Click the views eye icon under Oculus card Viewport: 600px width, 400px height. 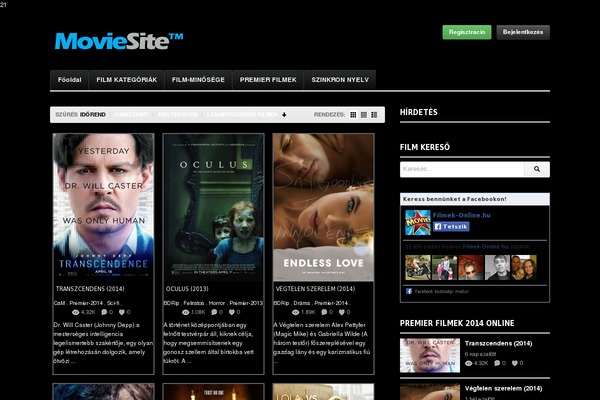pyautogui.click(x=186, y=312)
